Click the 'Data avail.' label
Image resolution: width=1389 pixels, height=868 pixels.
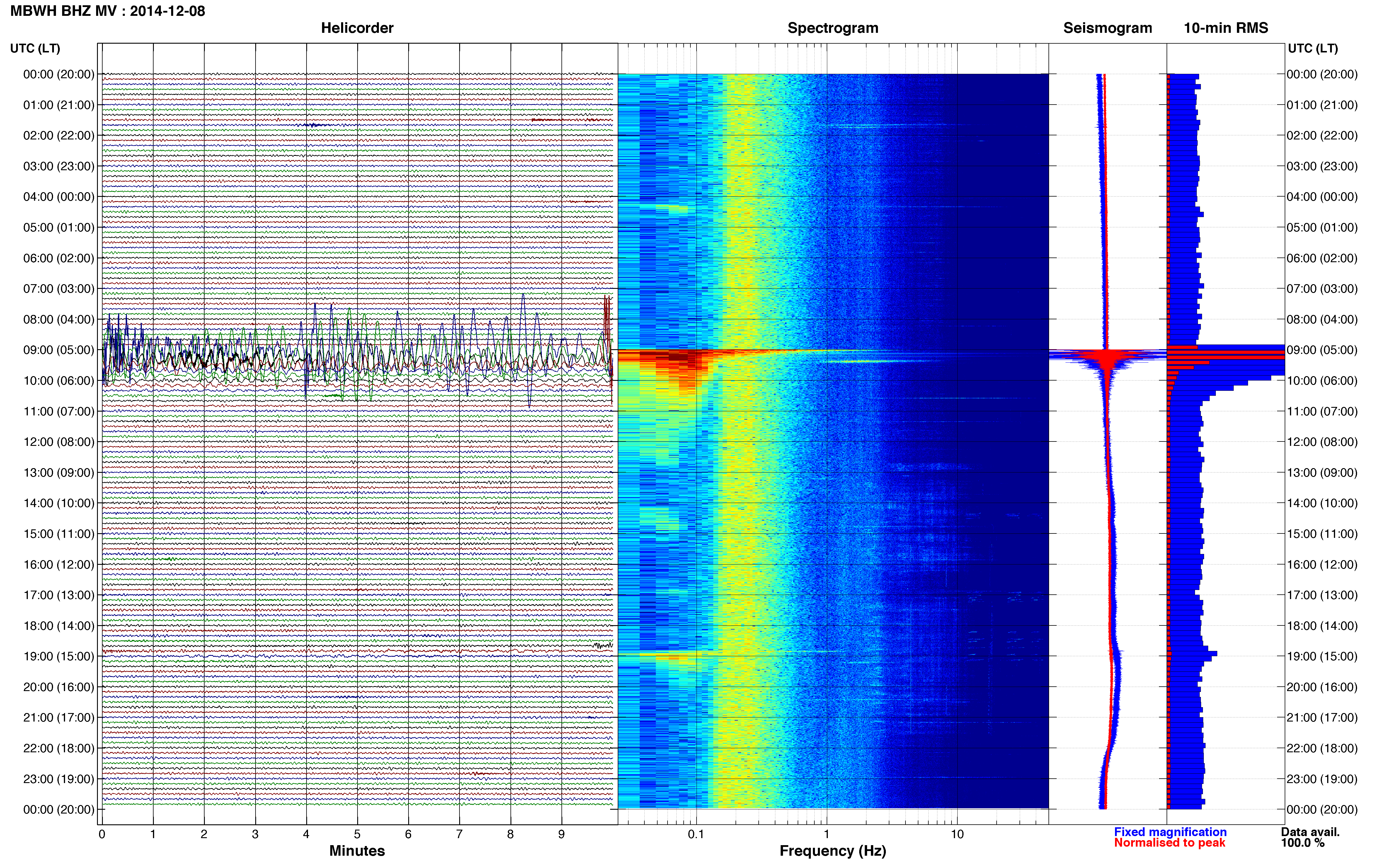point(1310,832)
